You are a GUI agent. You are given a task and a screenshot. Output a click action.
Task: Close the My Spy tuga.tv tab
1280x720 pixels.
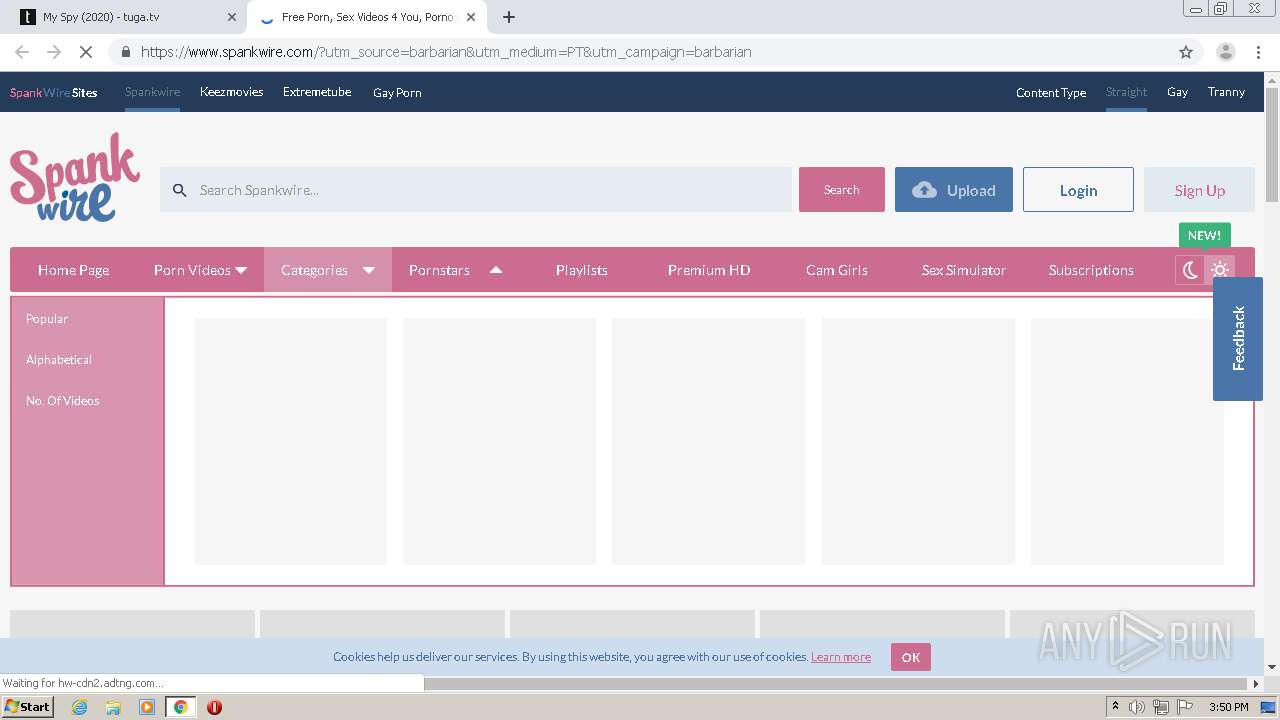coord(231,17)
